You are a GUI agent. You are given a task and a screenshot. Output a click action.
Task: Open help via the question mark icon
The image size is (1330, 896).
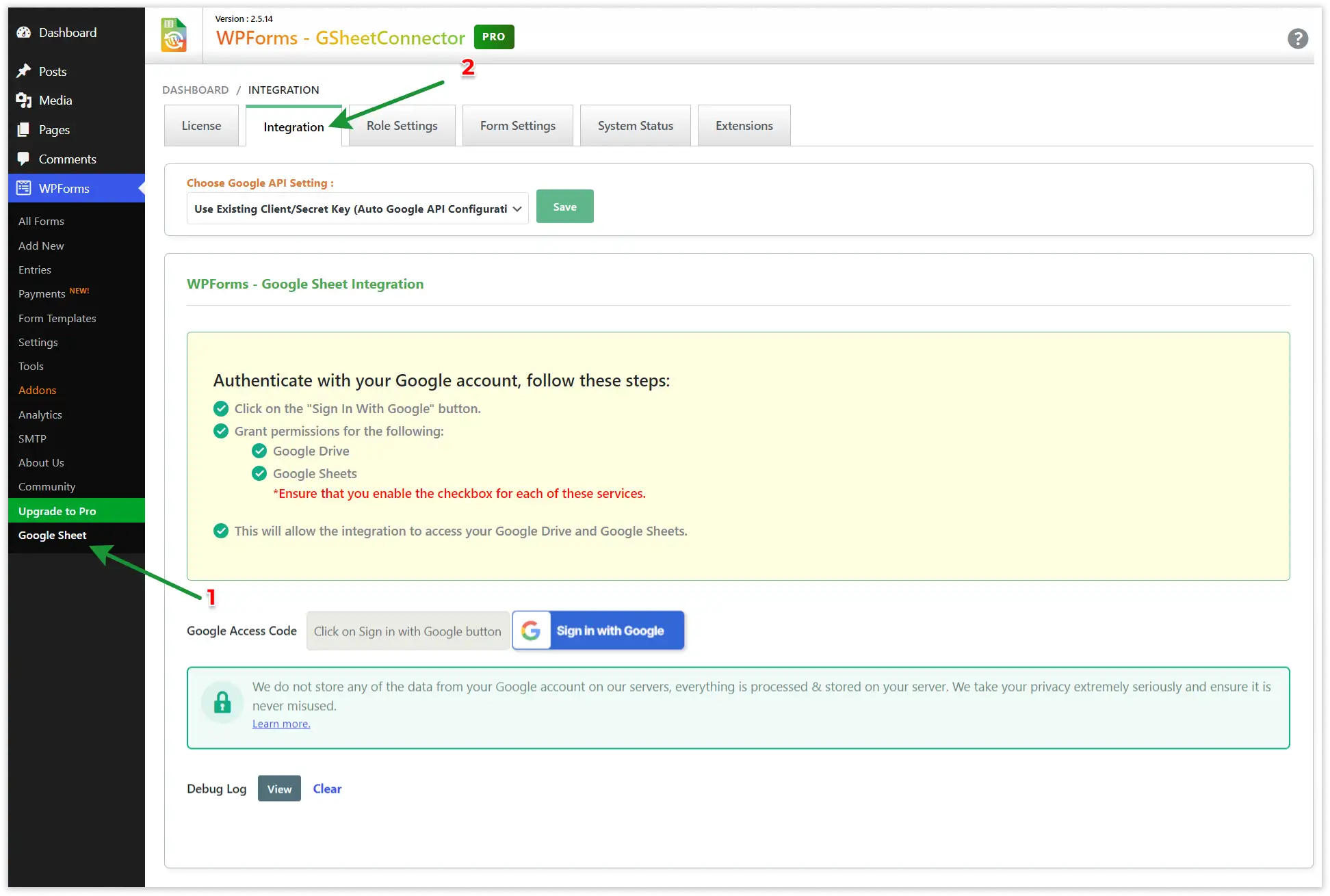coord(1298,39)
